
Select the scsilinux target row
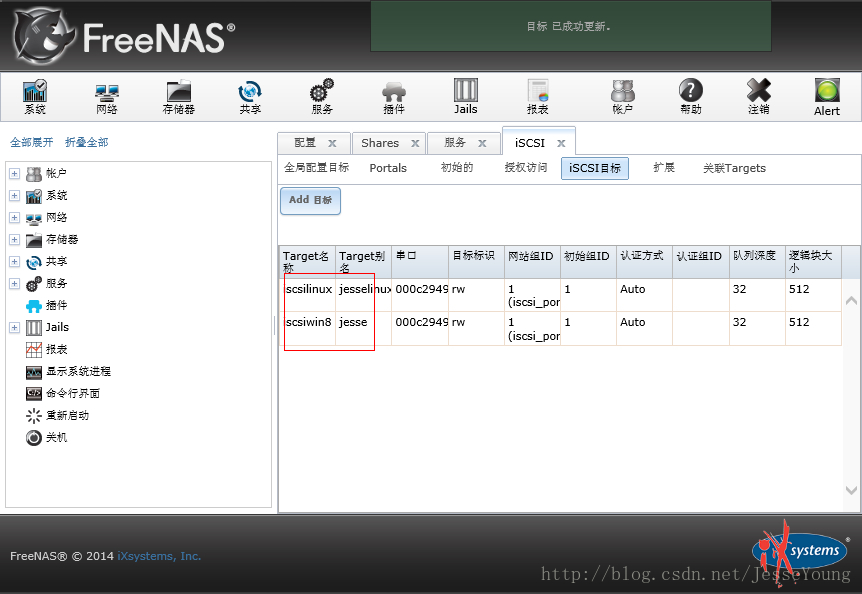pyautogui.click(x=560, y=295)
